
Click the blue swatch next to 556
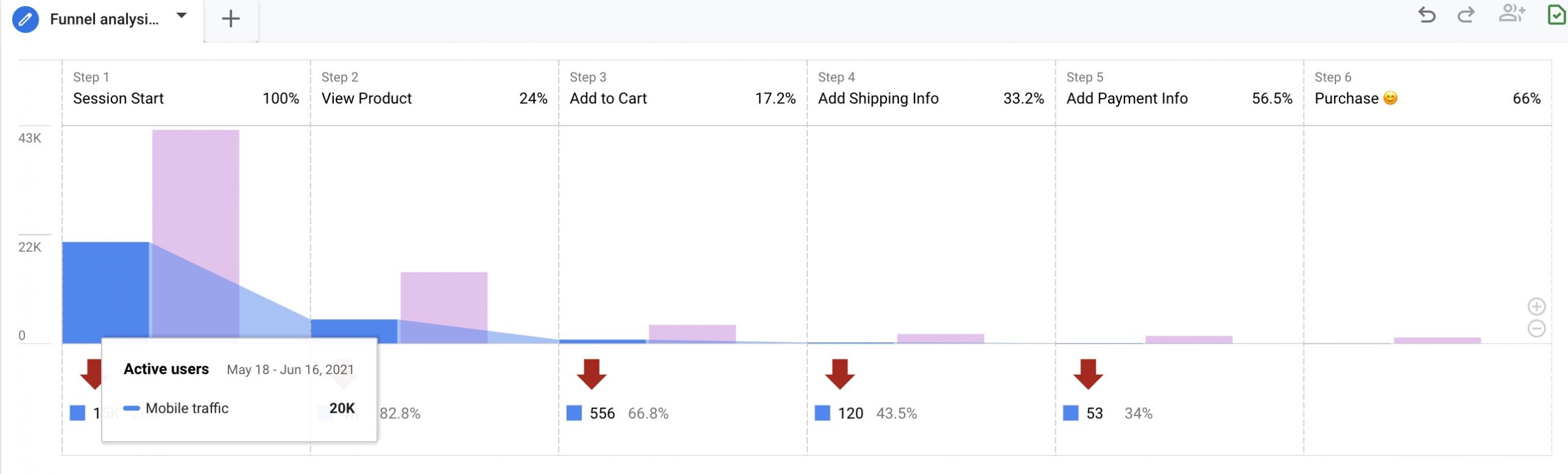coord(574,413)
